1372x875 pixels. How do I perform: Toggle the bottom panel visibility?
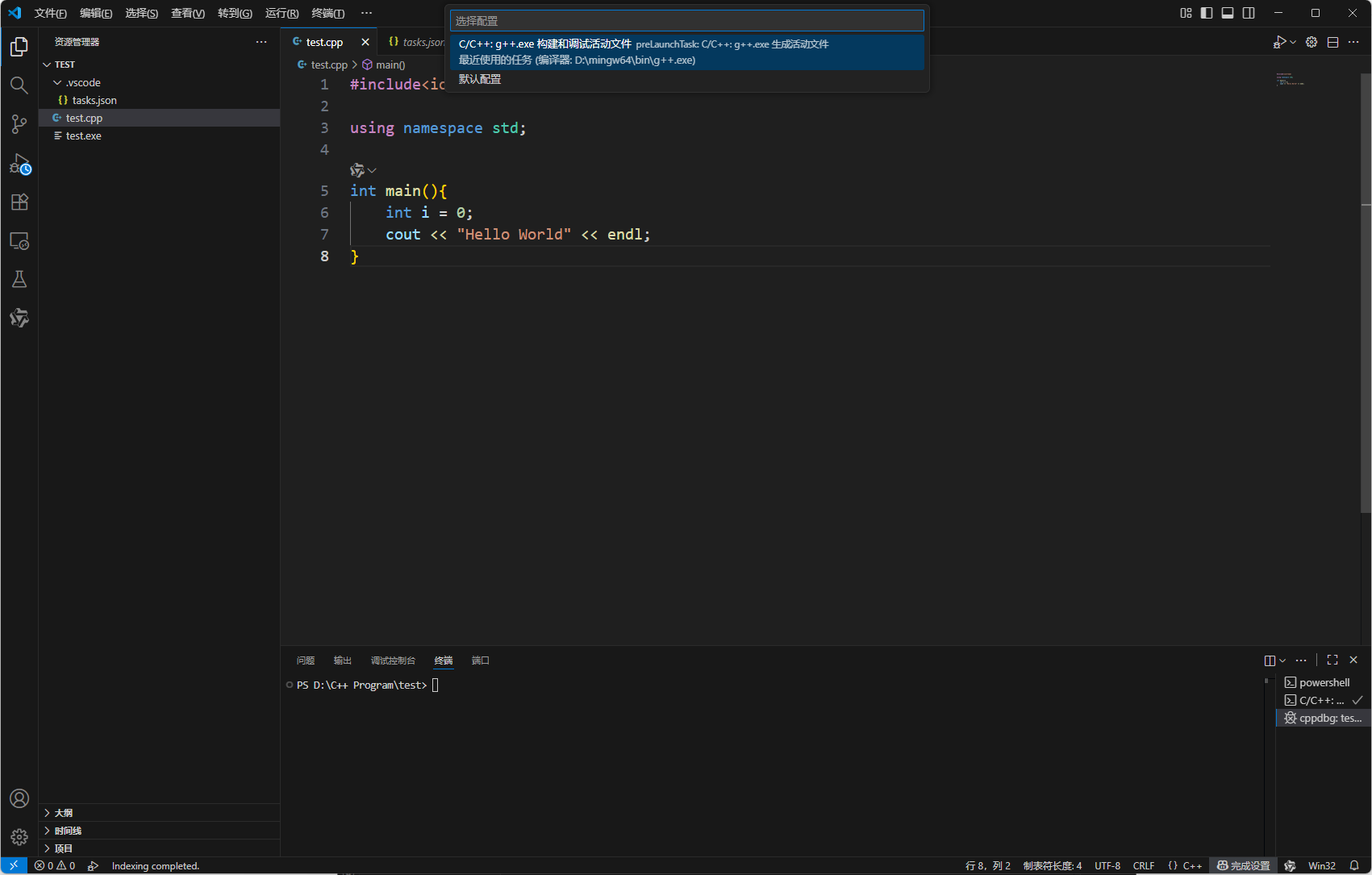click(x=1228, y=13)
